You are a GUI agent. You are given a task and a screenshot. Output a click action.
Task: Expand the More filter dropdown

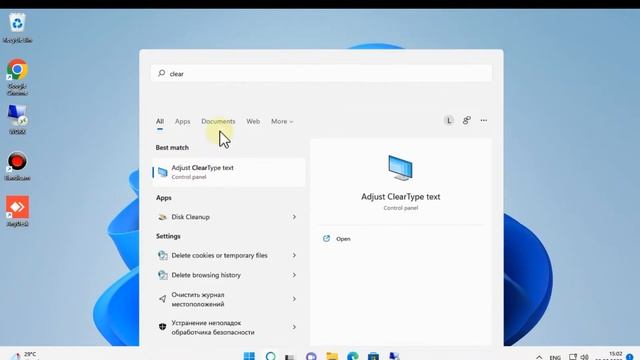coord(282,121)
